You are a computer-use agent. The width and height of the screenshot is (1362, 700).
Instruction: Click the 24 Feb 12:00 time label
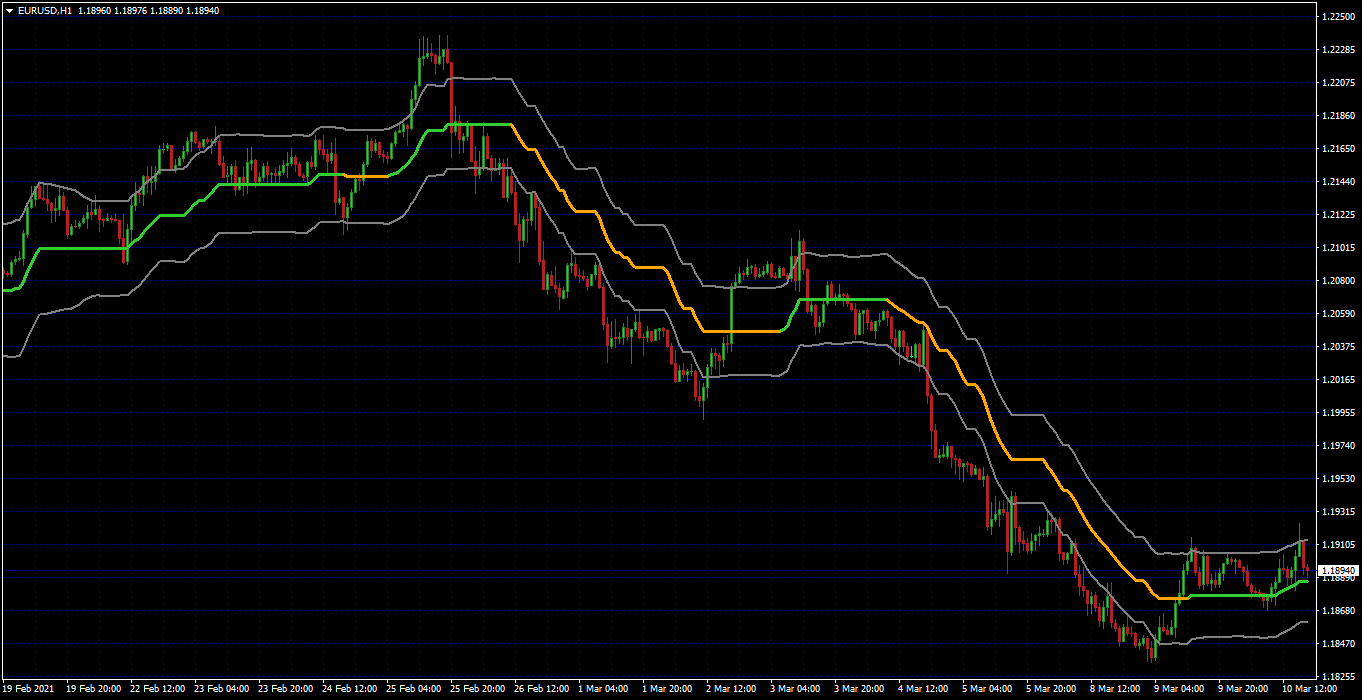coord(349,689)
